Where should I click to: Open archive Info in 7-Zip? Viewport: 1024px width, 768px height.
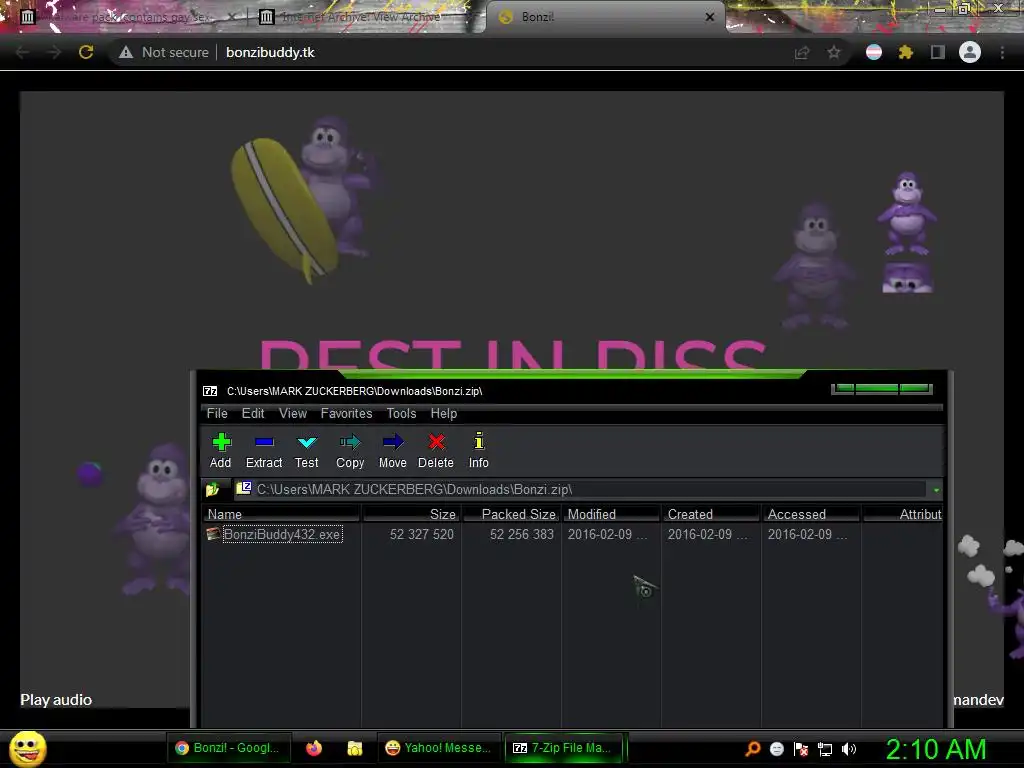pos(479,451)
